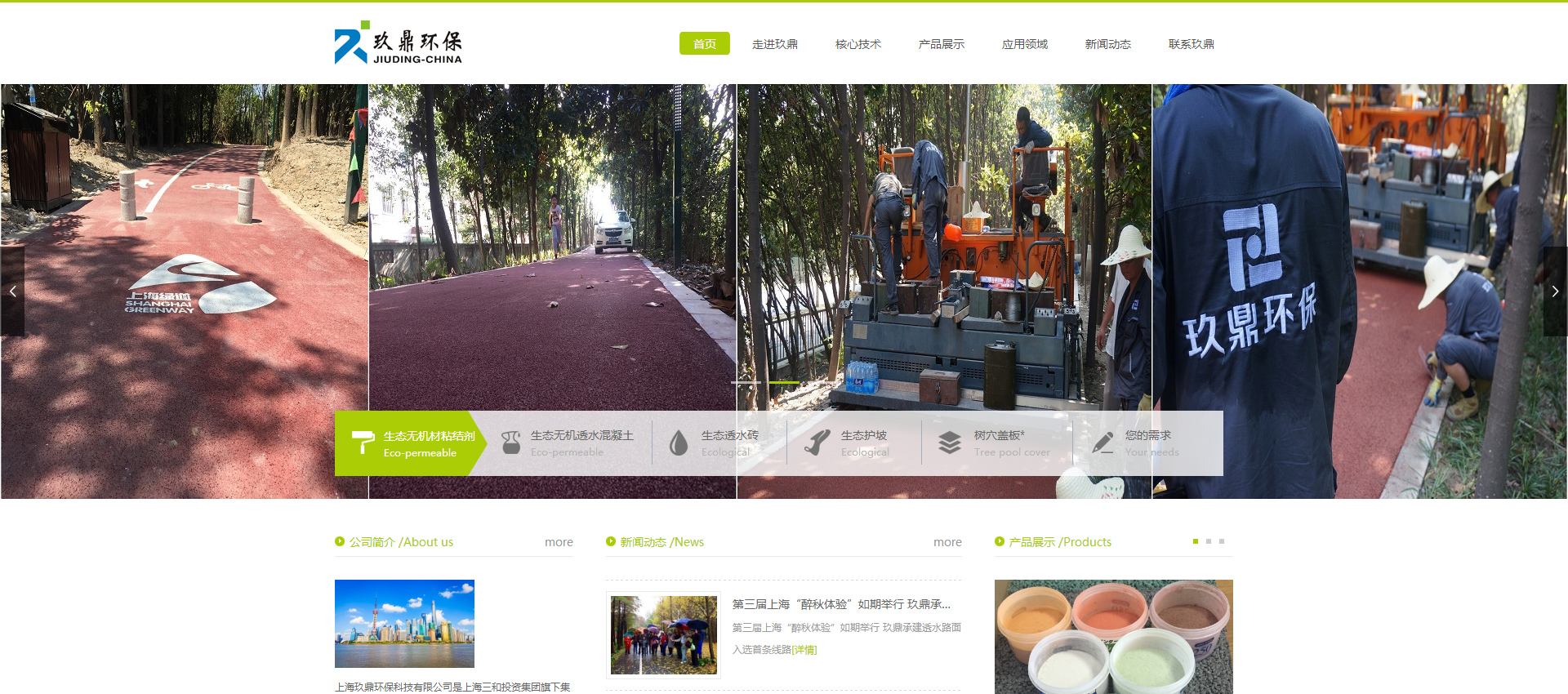Open the 首页 home menu item

704,44
